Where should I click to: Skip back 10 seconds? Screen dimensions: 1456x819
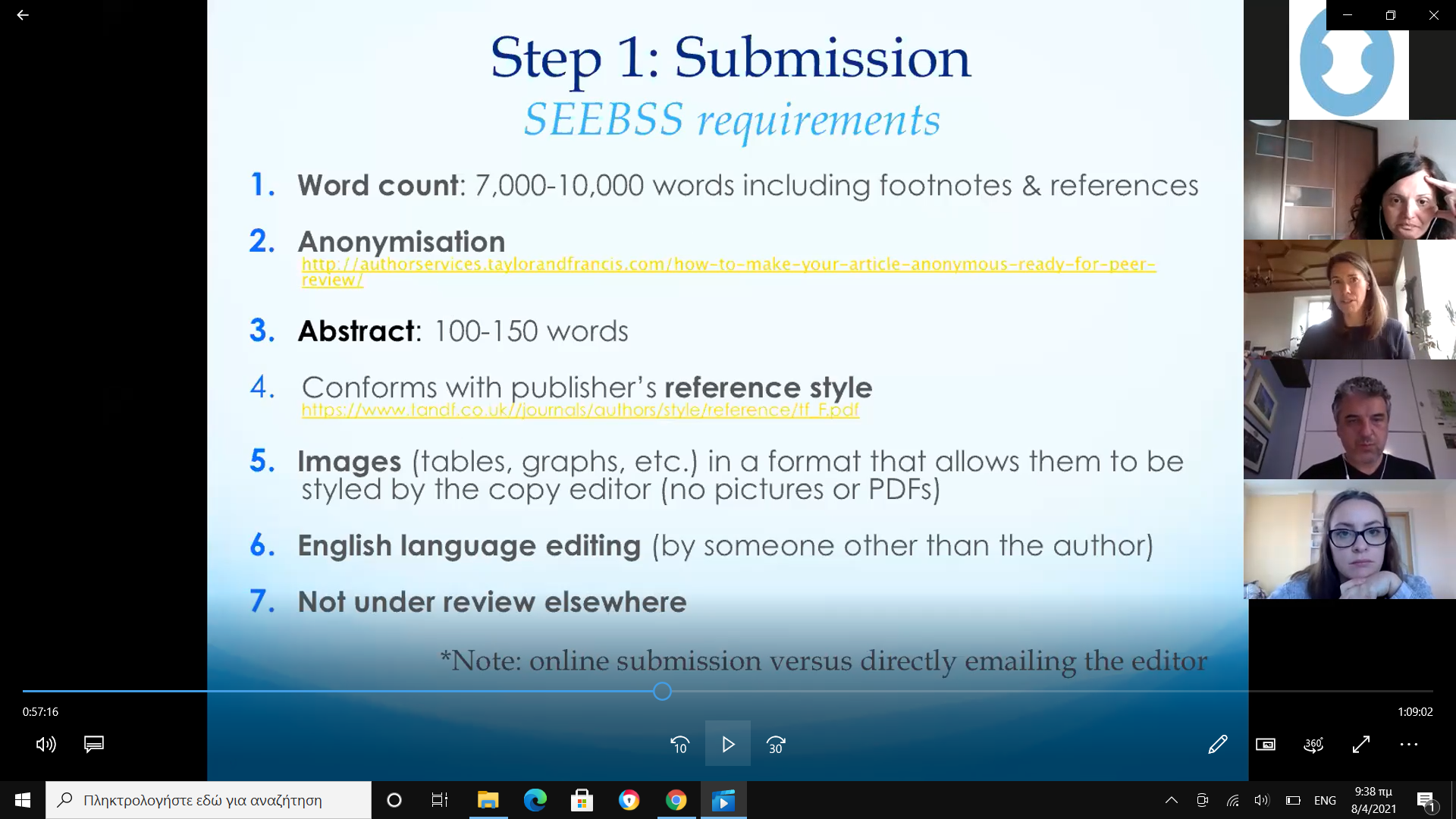click(679, 745)
